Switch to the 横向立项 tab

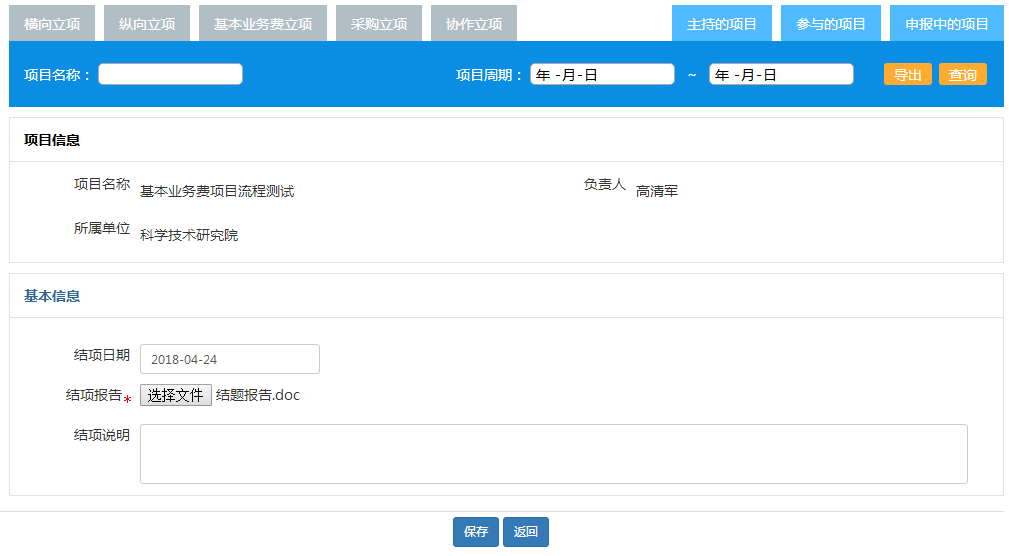52,24
